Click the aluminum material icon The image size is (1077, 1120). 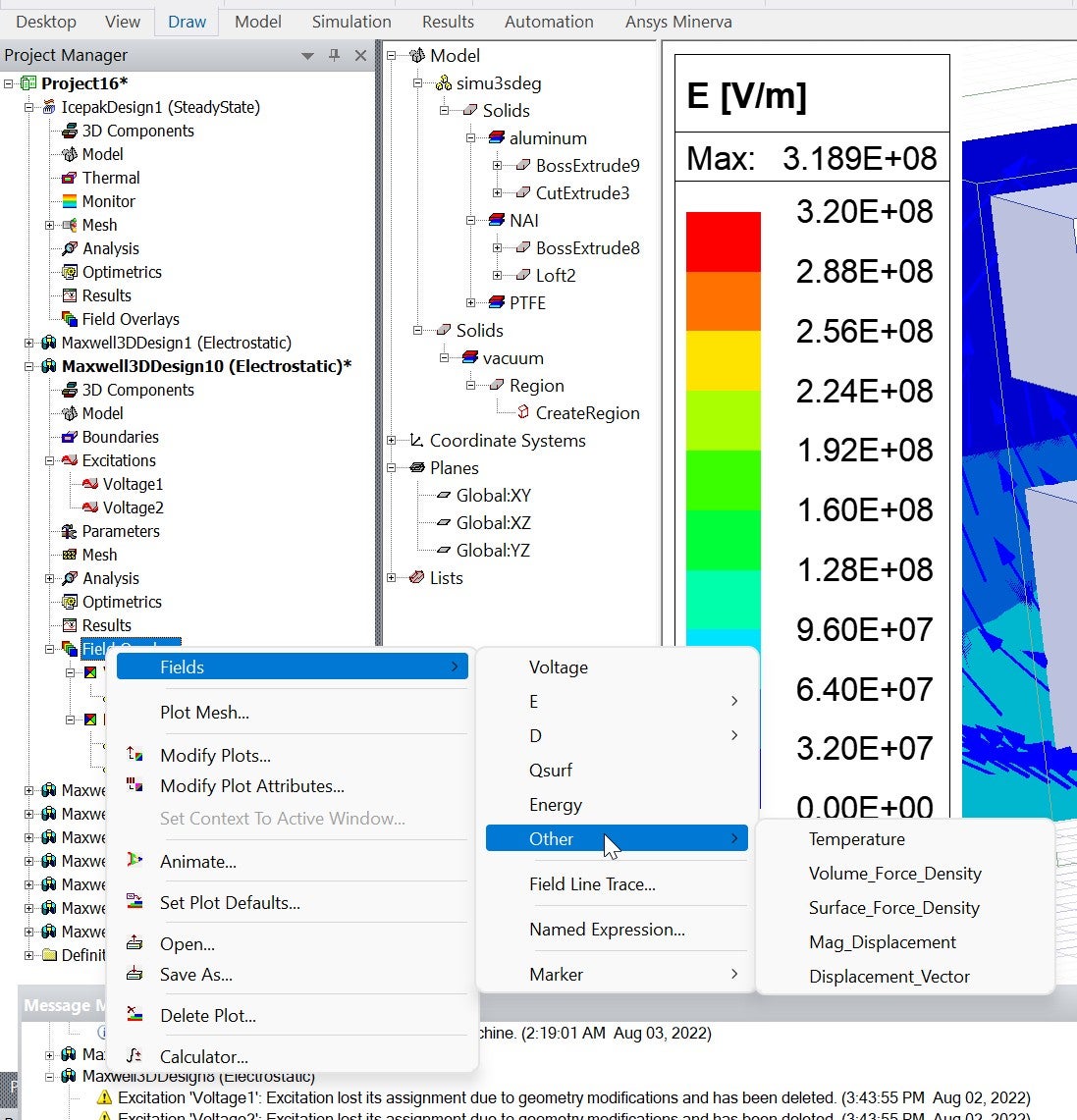[x=497, y=138]
